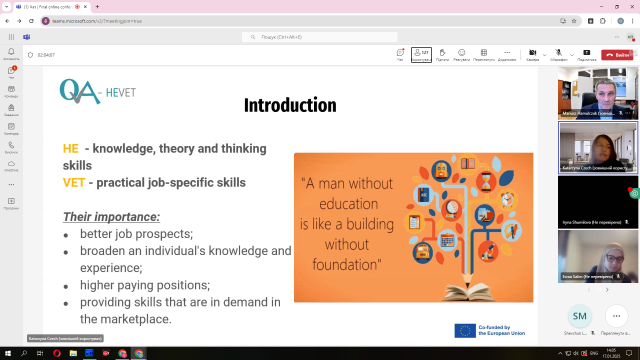Open Chrome three-dot menu
Screen dimensions: 640x360
click(x=633, y=21)
